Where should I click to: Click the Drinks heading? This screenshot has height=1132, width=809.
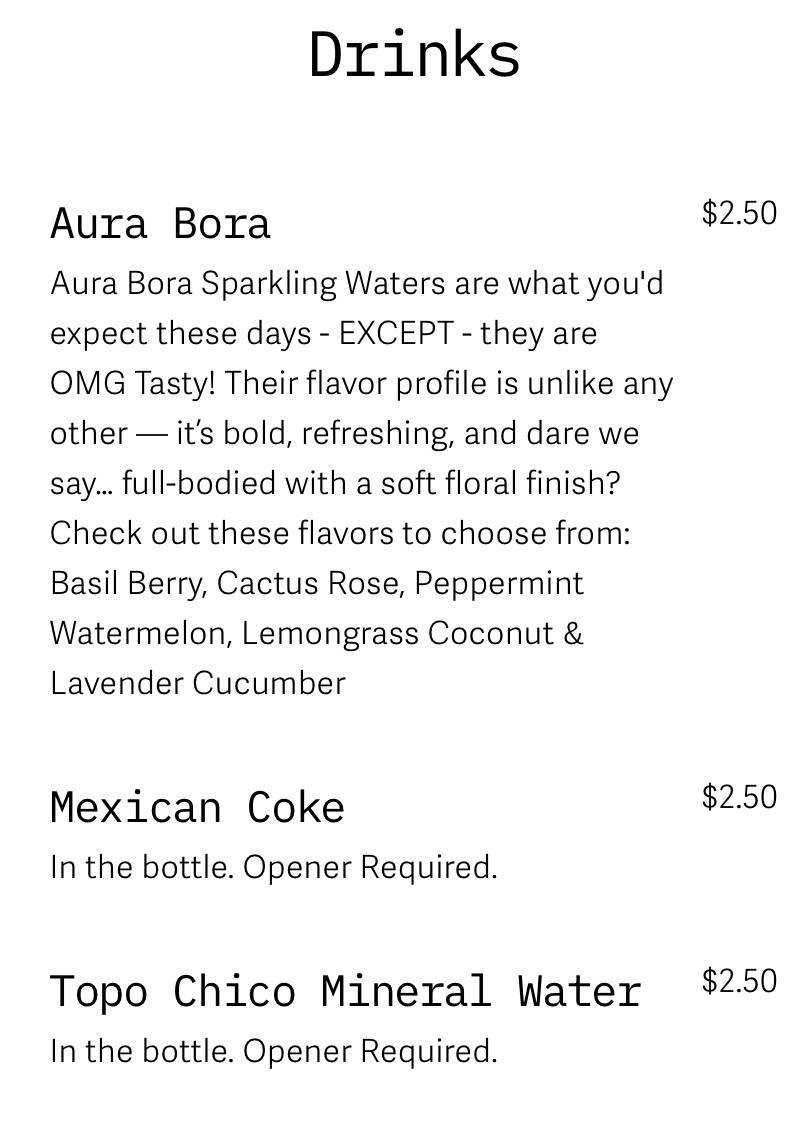[414, 54]
